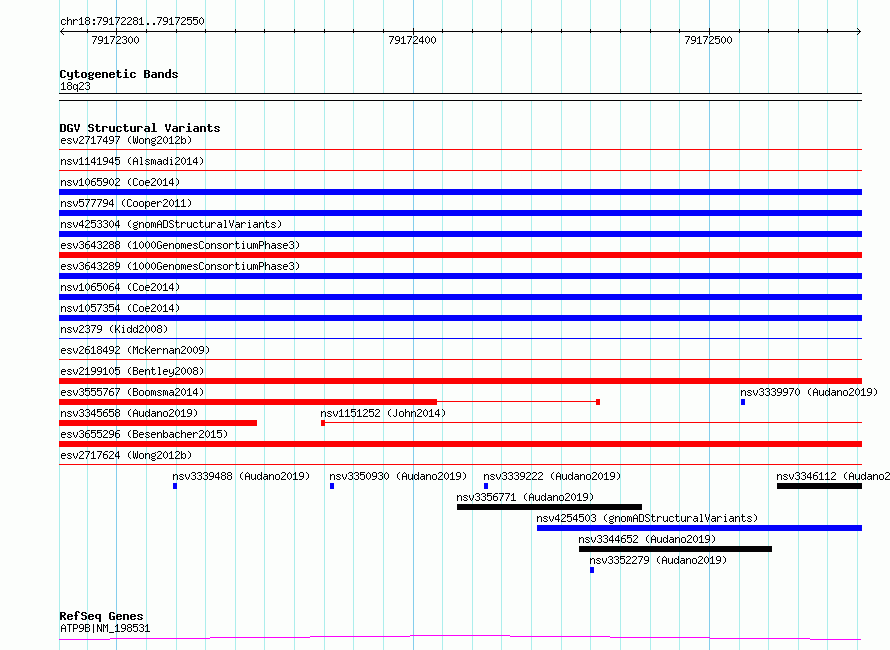Image resolution: width=890 pixels, height=650 pixels.
Task: Click esv3643289 (1000GenomesConsortiumPhase3) label
Action: click(180, 266)
